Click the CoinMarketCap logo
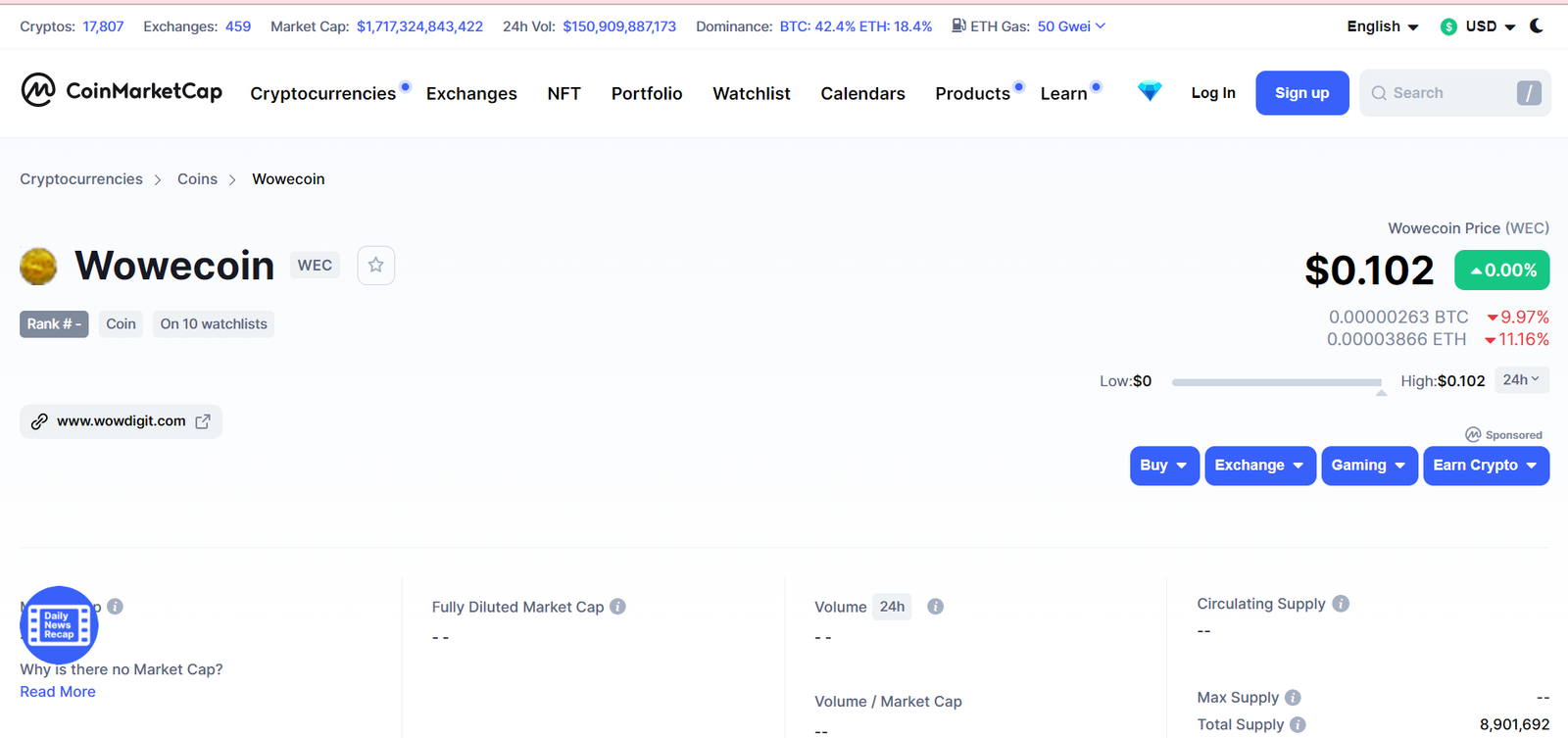 (x=122, y=91)
